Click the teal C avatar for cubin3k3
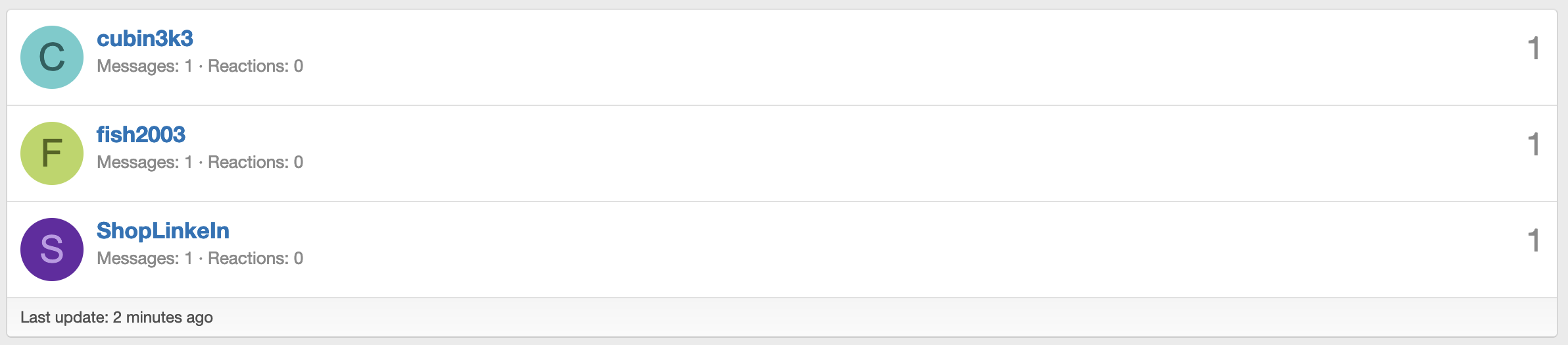This screenshot has height=345, width=1568. click(x=52, y=57)
